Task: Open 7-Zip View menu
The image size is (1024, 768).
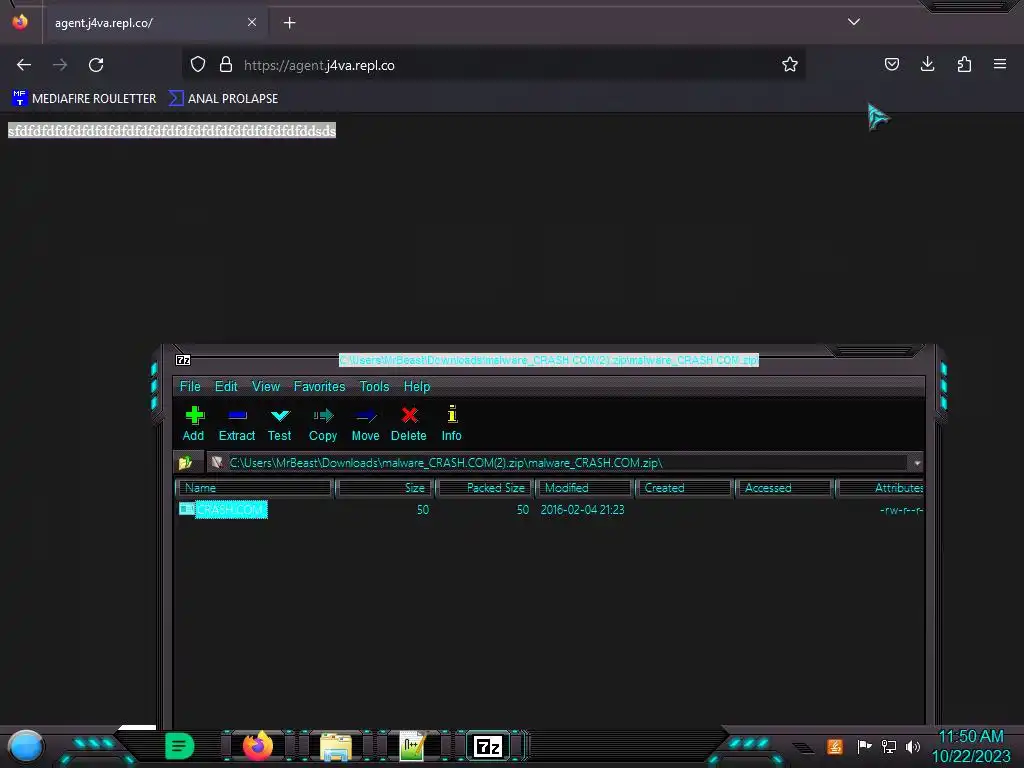Action: 266,387
